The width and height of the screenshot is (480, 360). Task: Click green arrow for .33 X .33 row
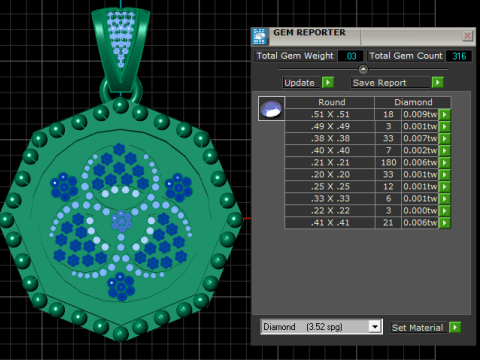445,198
